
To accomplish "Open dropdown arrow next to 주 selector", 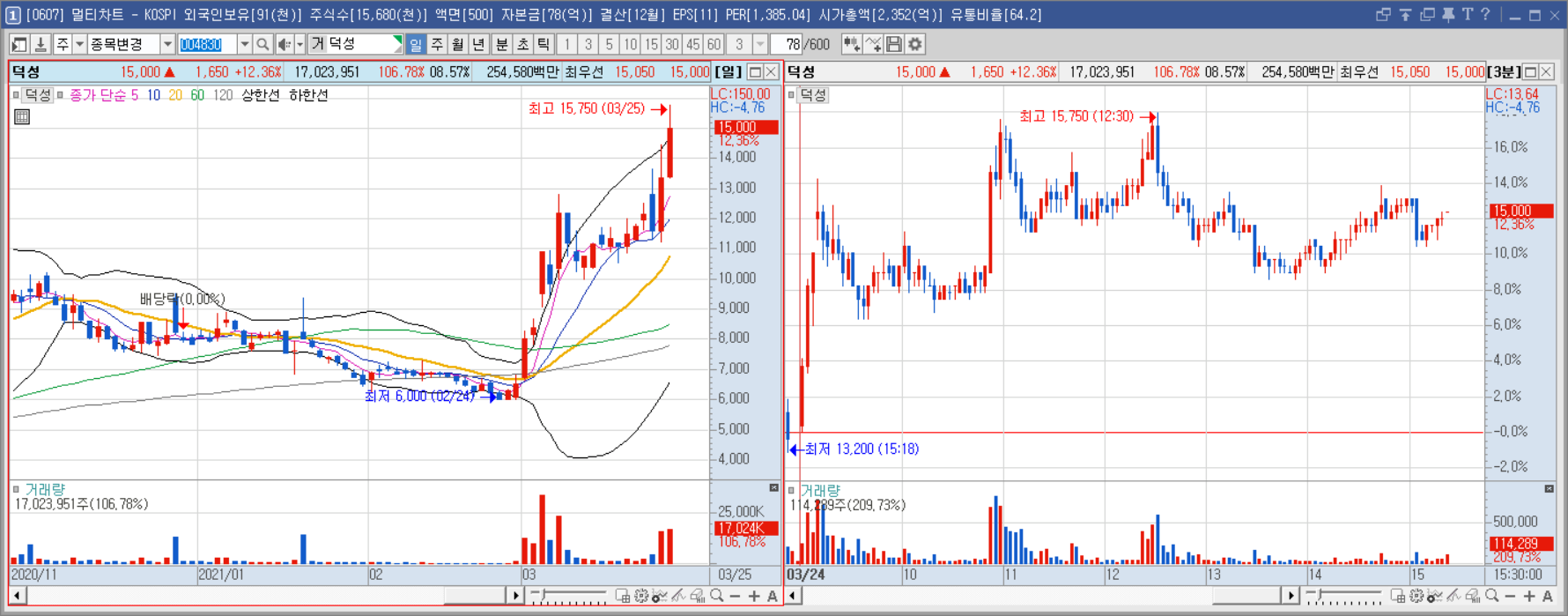I will pyautogui.click(x=79, y=44).
